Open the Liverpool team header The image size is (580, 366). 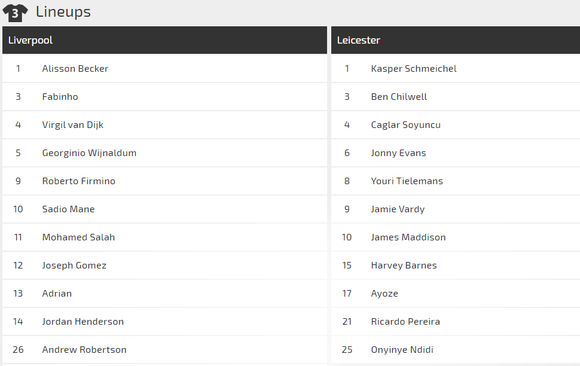pyautogui.click(x=165, y=40)
